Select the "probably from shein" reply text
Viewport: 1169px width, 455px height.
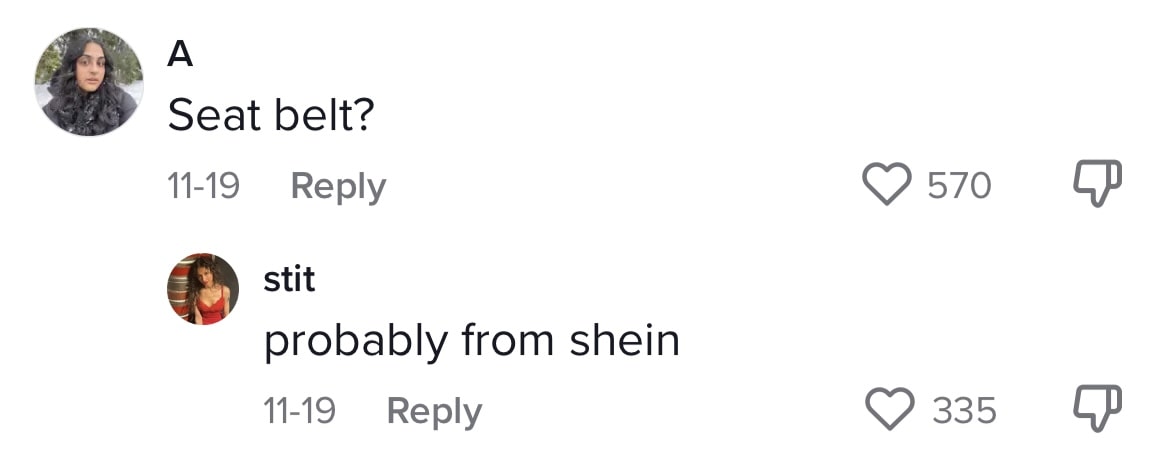click(x=472, y=342)
